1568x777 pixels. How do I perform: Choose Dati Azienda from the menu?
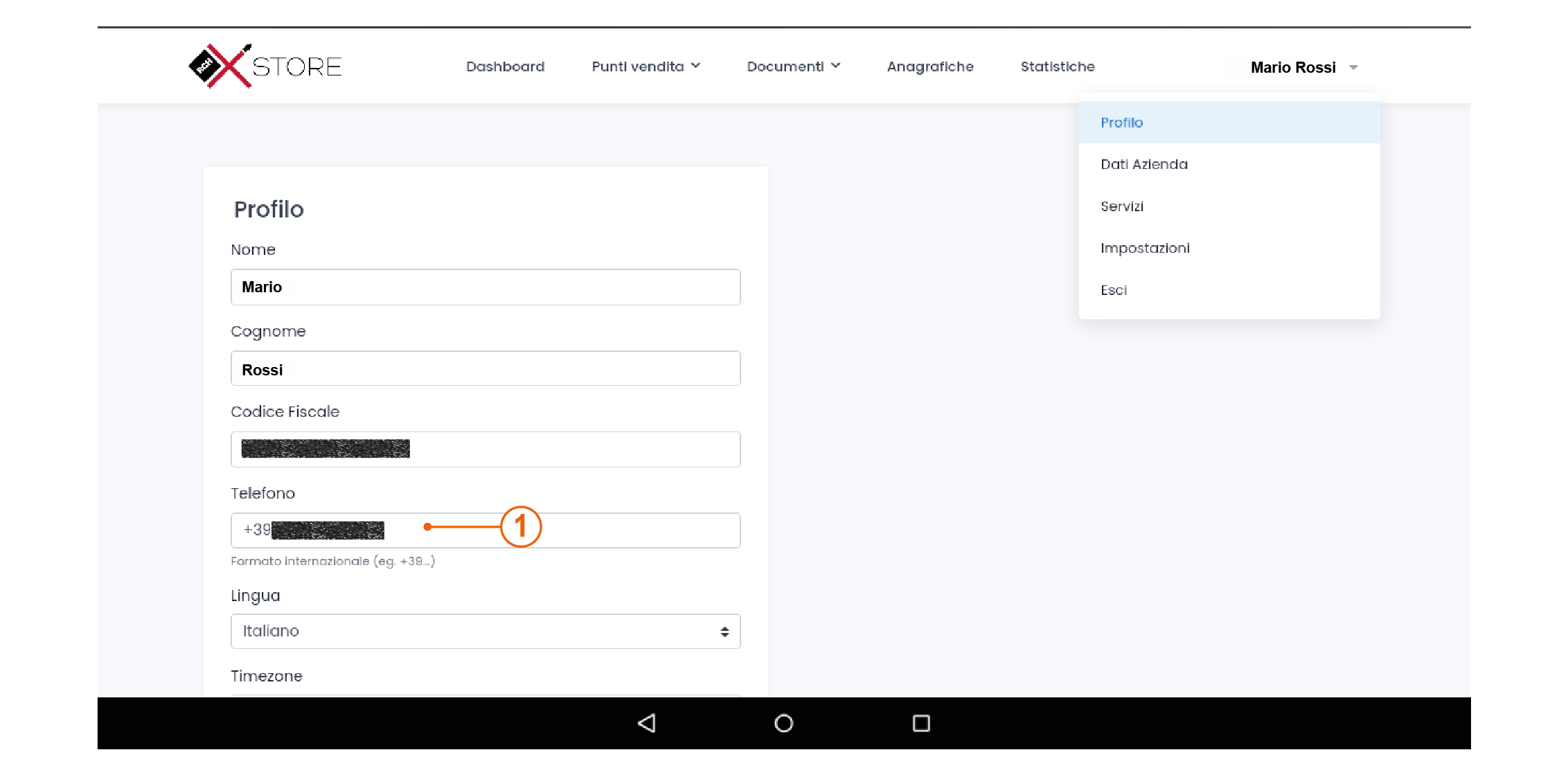[1143, 164]
